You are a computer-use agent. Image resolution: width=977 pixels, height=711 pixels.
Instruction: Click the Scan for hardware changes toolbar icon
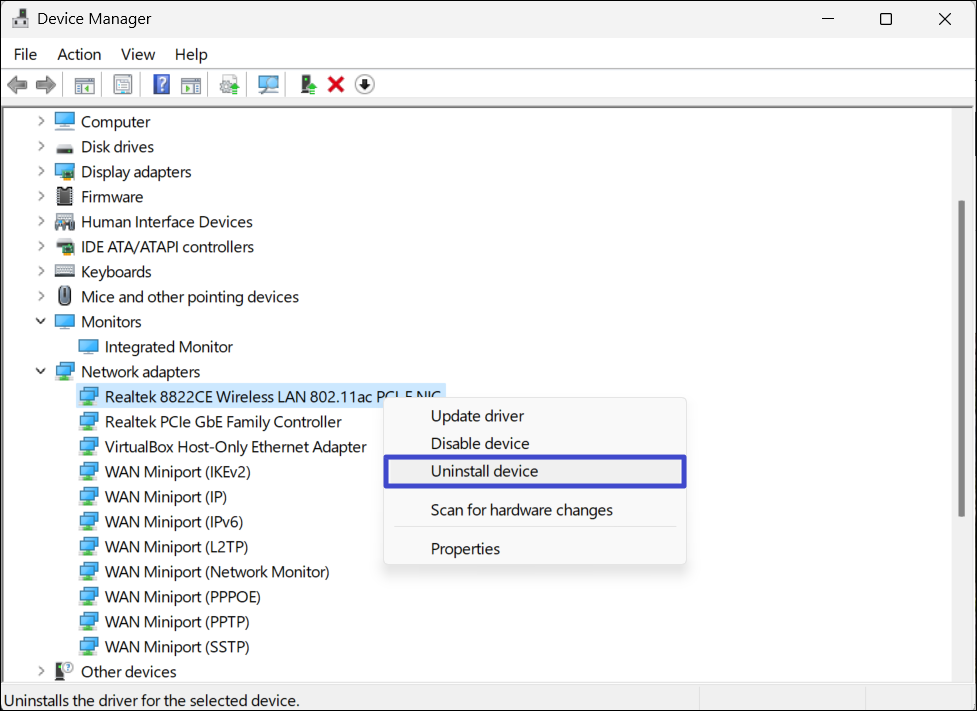268,85
